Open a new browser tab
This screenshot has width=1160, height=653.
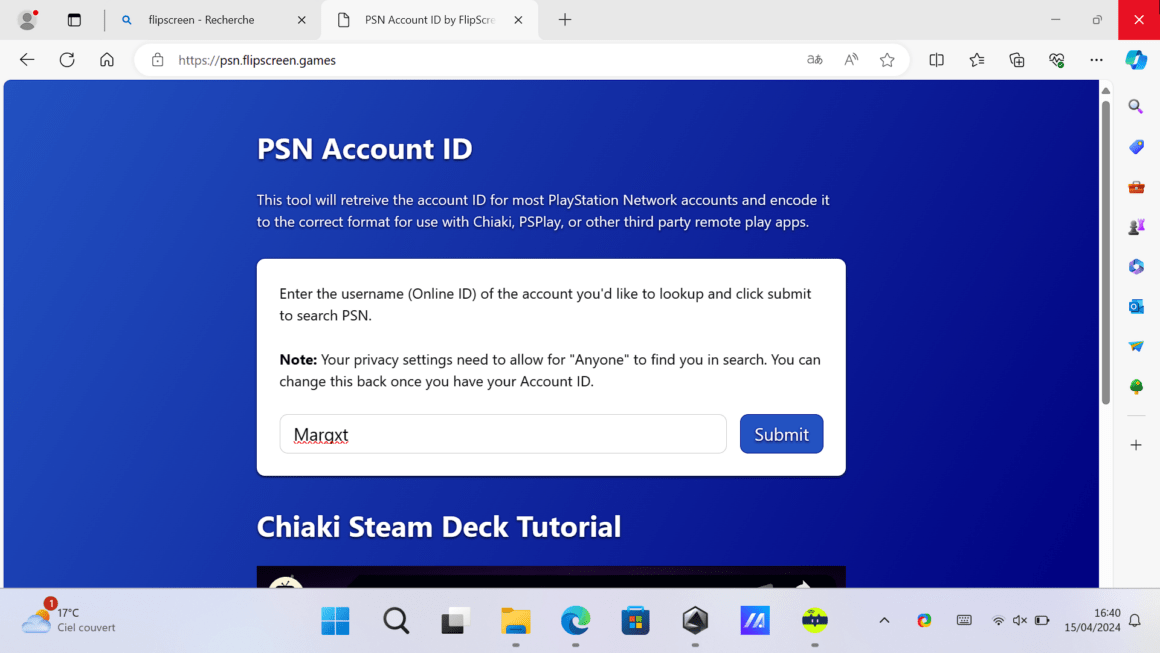[565, 20]
